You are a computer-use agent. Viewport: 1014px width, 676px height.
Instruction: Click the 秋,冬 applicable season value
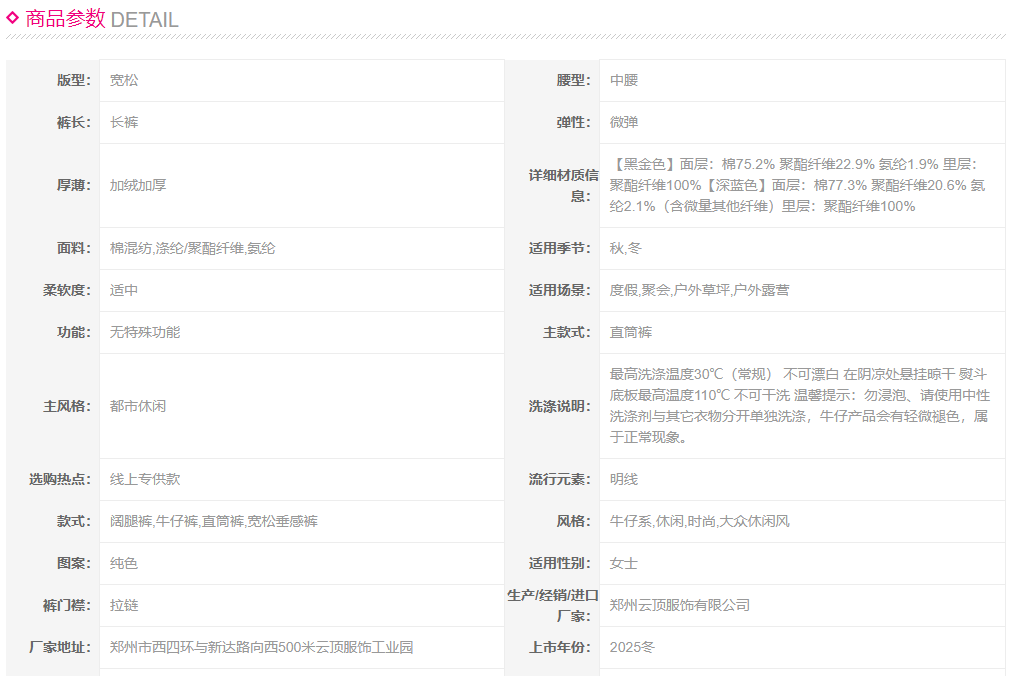coord(626,248)
